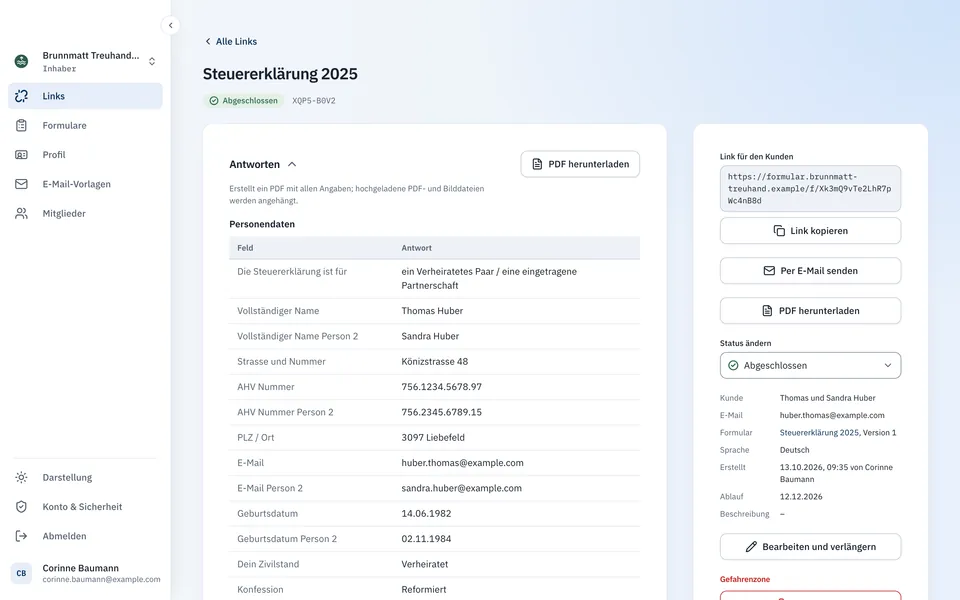This screenshot has width=960, height=600.
Task: Click the dropdown arrow of Abgeschlossen select
Action: 888,366
